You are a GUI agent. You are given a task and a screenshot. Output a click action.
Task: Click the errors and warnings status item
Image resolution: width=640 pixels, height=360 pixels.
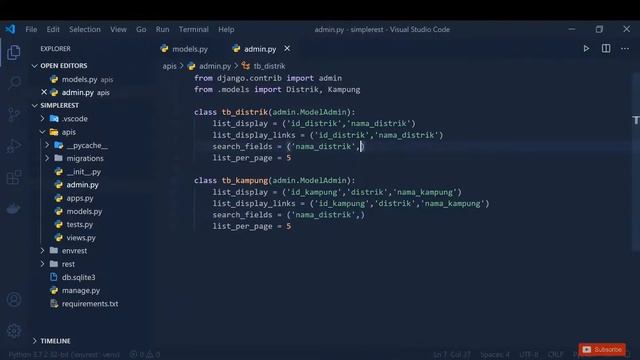tap(144, 354)
